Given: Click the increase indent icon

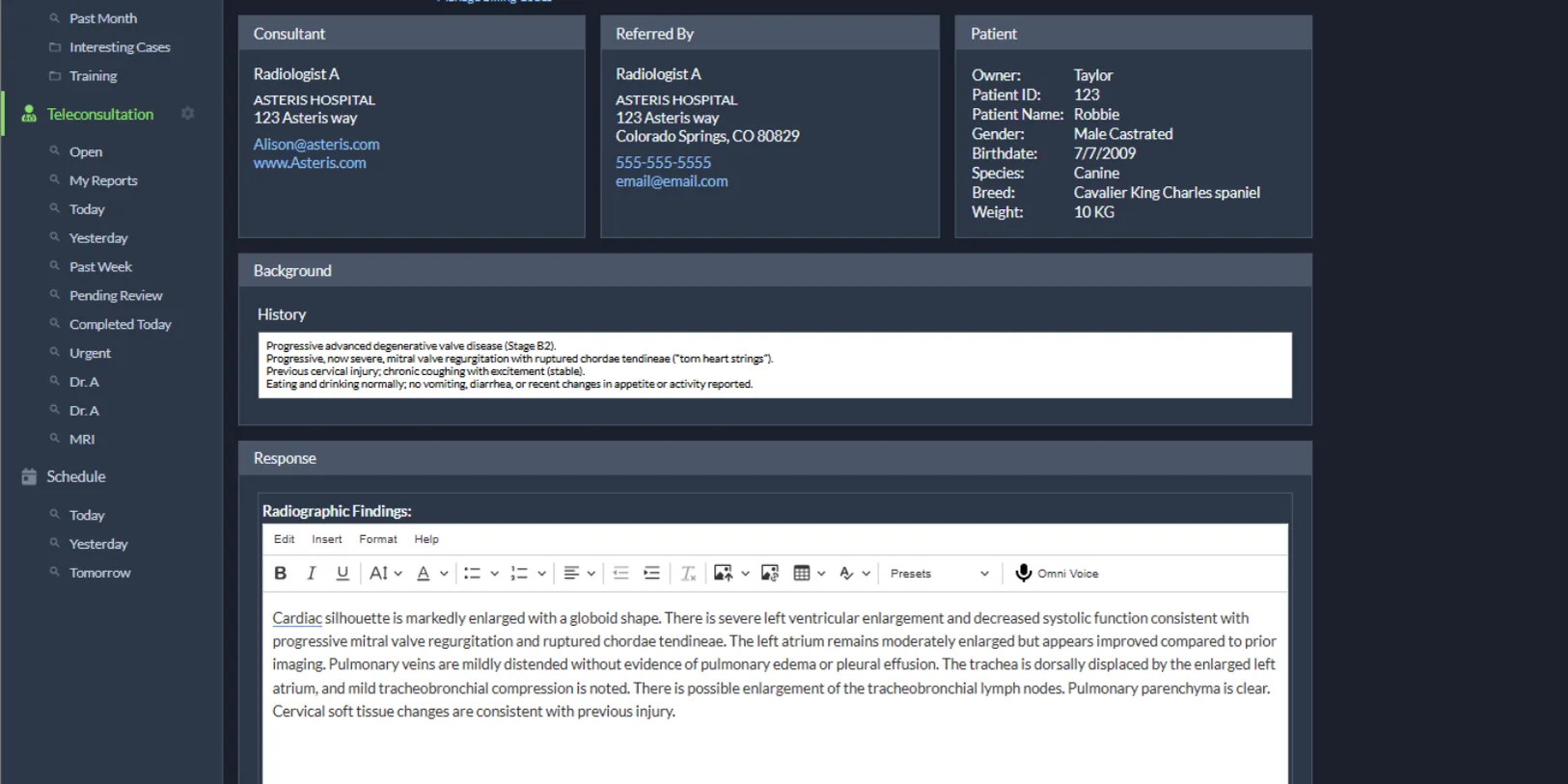Looking at the screenshot, I should point(652,574).
